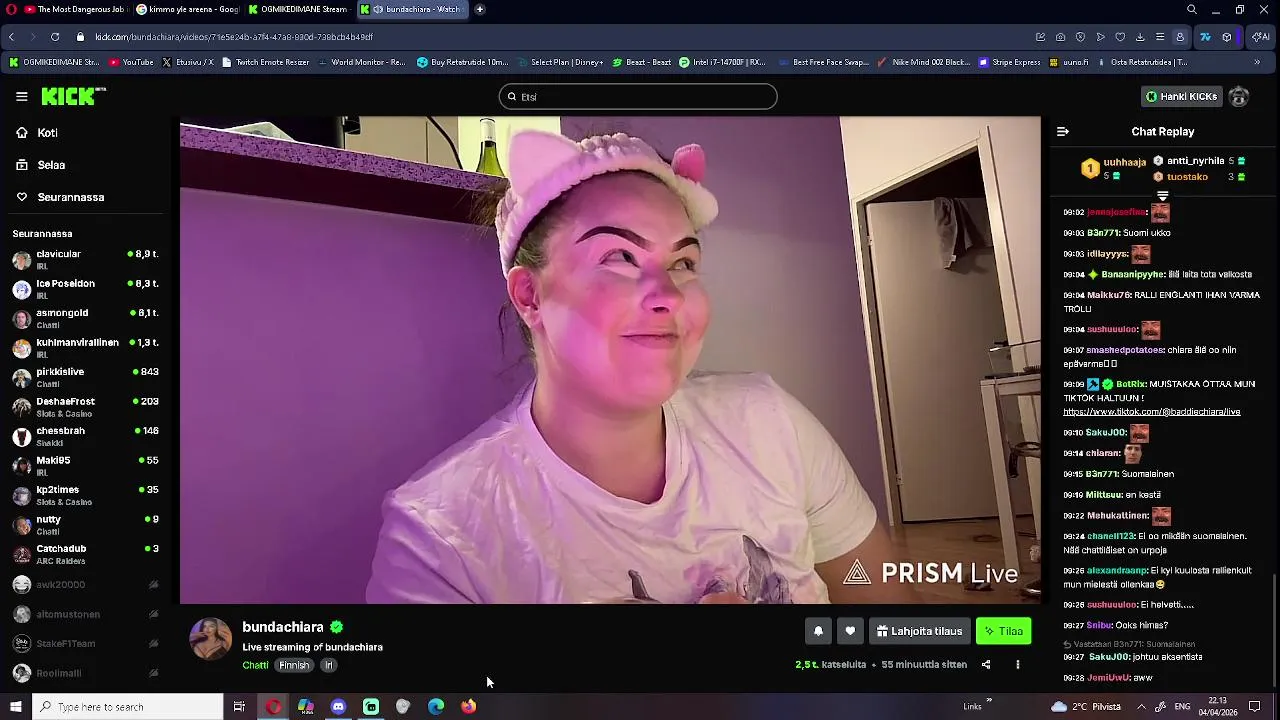The width and height of the screenshot is (1280, 720).
Task: Switch to OGMIKEDIMANE Stream tab
Action: coord(298,9)
